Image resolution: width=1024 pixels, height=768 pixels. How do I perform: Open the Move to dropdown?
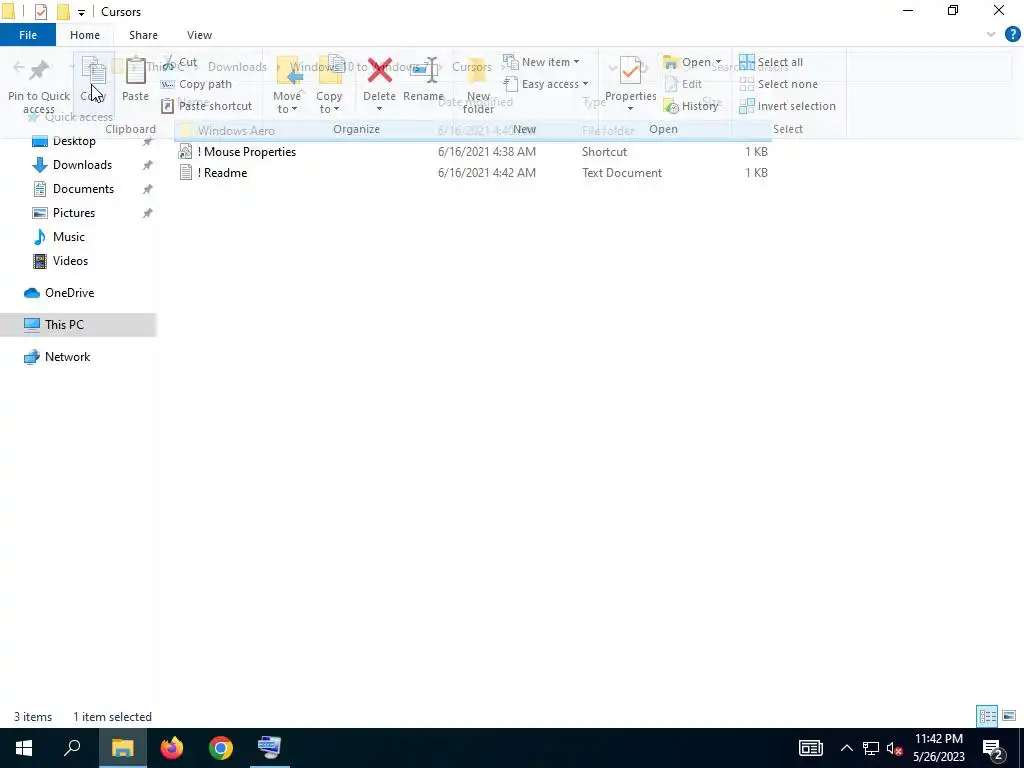pos(287,85)
